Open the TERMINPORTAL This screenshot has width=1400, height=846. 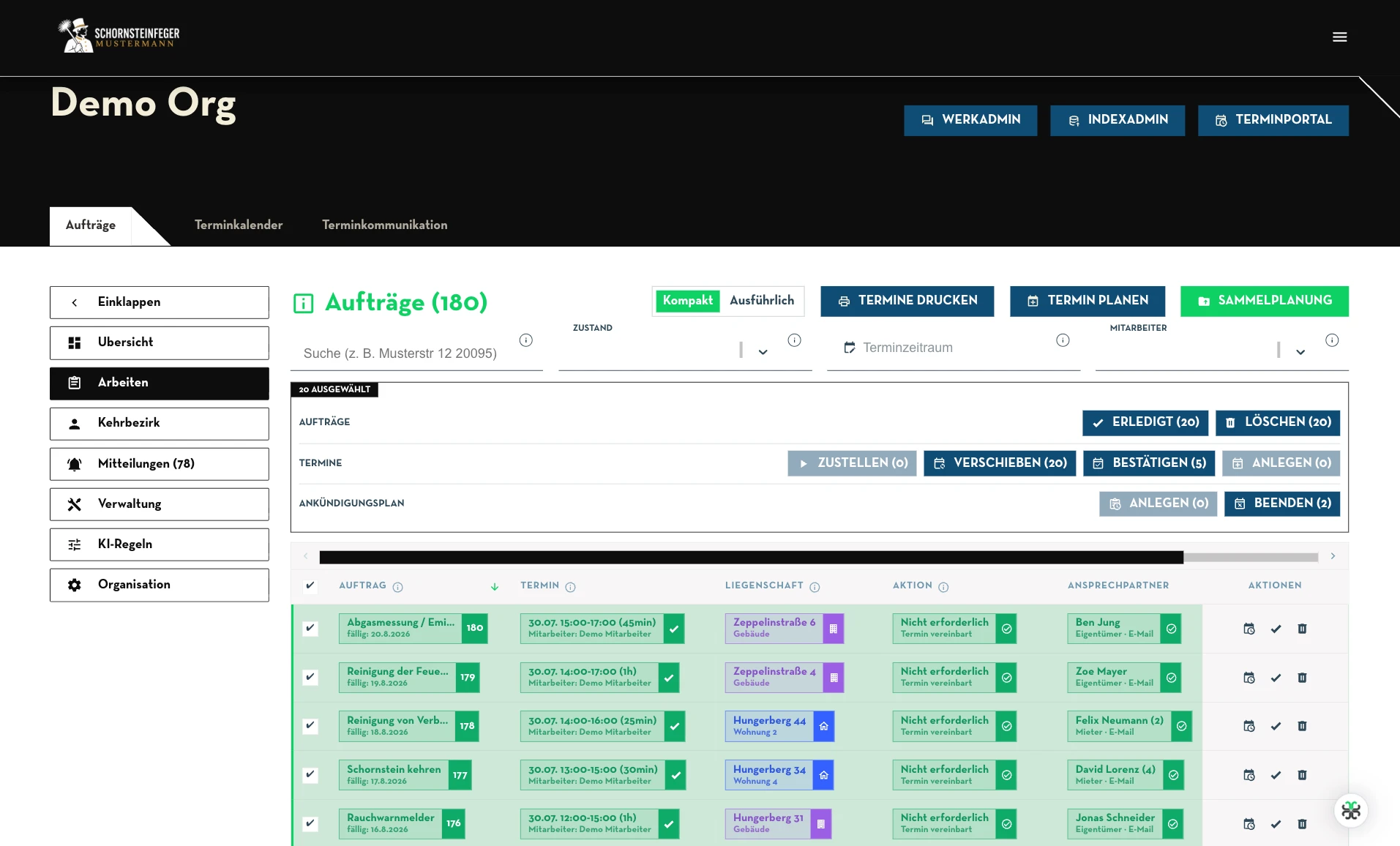point(1273,120)
